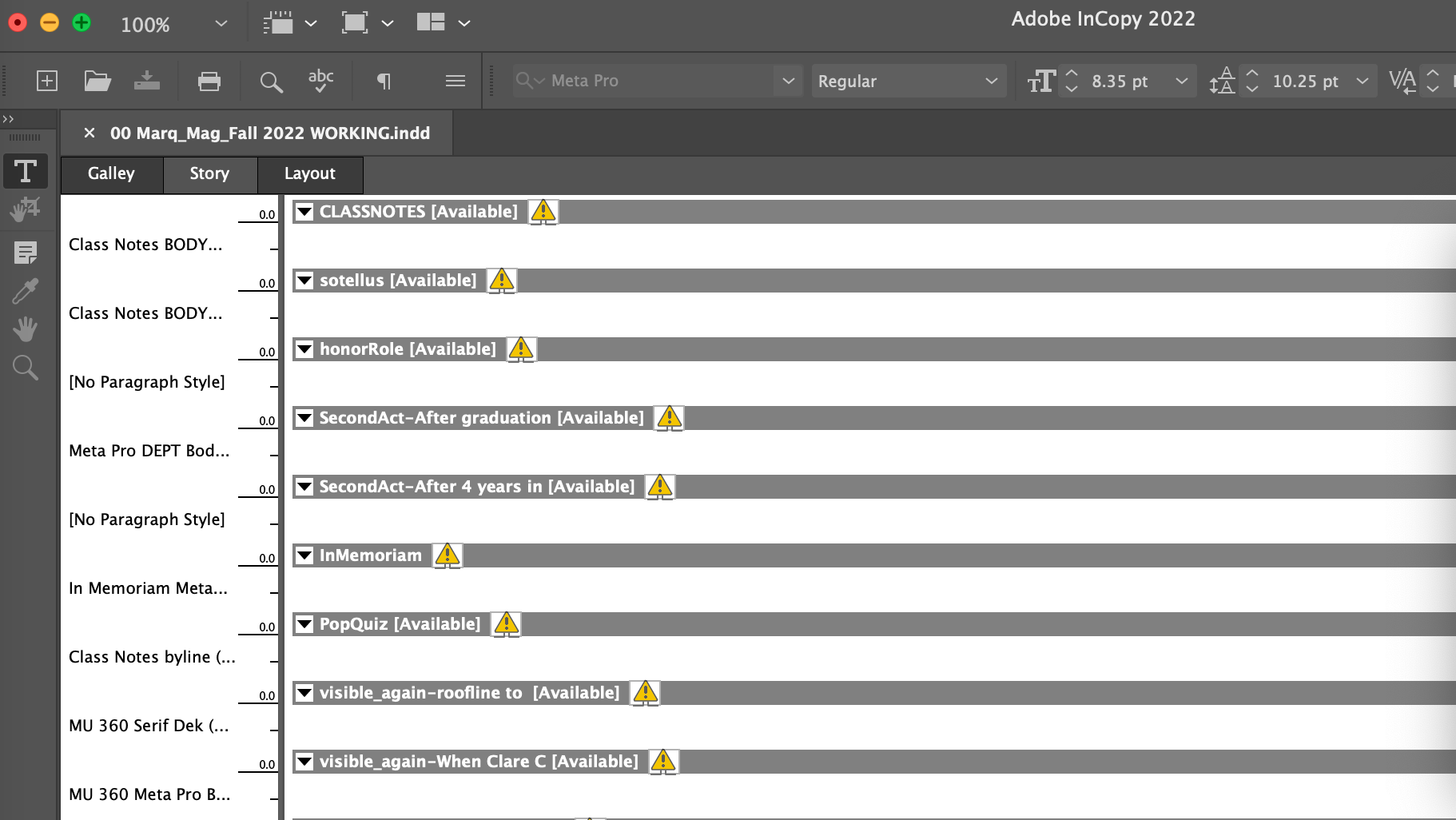Switch to the Story tab

pos(209,173)
